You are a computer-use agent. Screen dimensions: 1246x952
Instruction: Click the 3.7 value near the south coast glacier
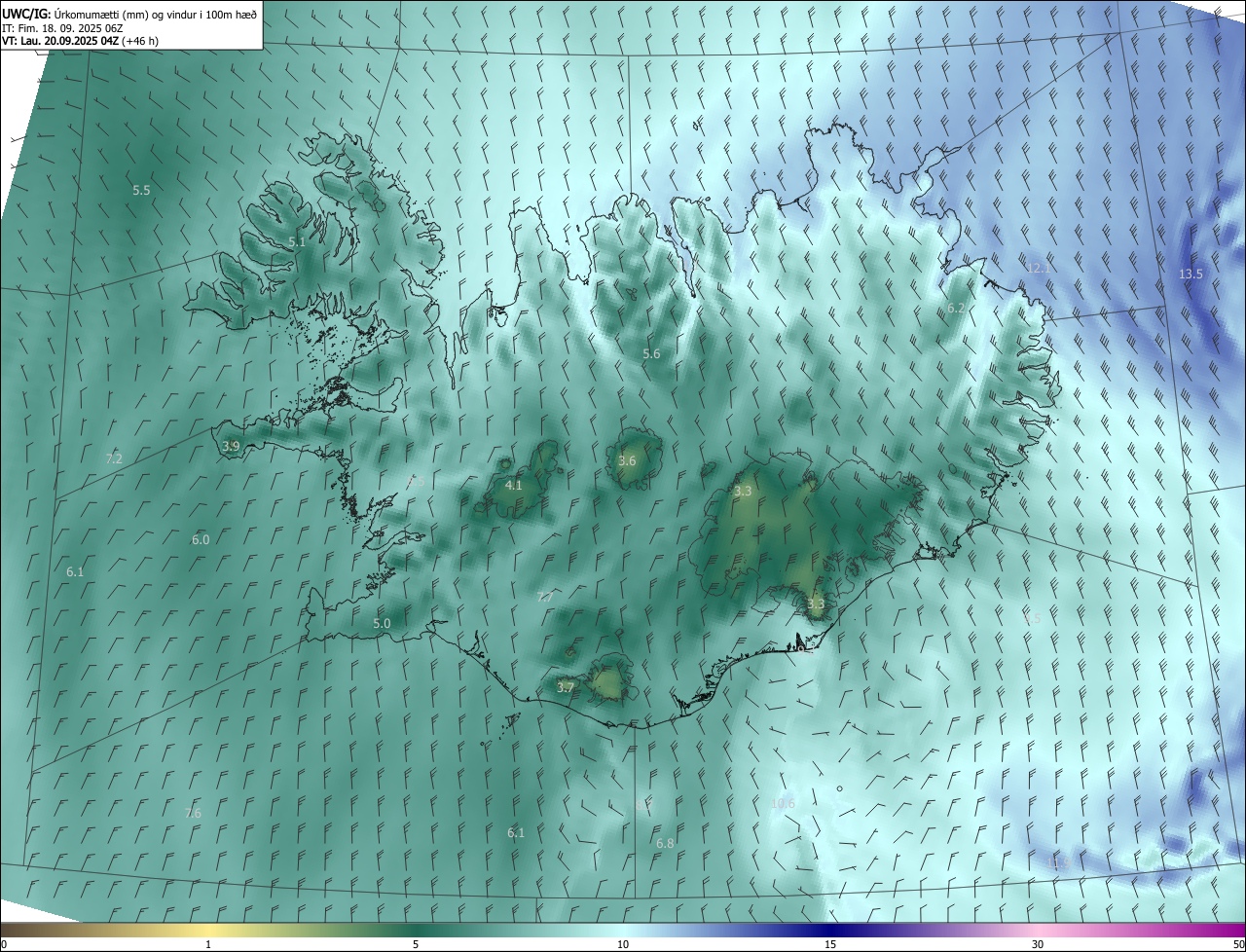click(x=566, y=686)
